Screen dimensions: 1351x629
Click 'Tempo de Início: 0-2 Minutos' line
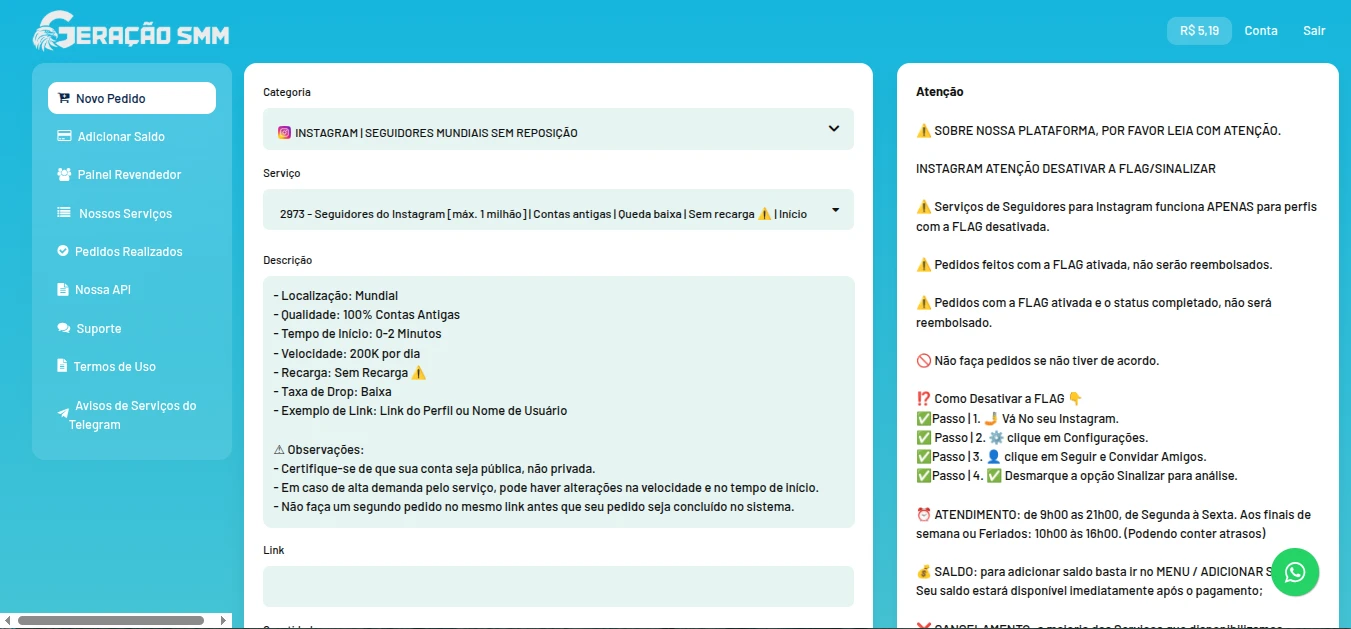[356, 334]
